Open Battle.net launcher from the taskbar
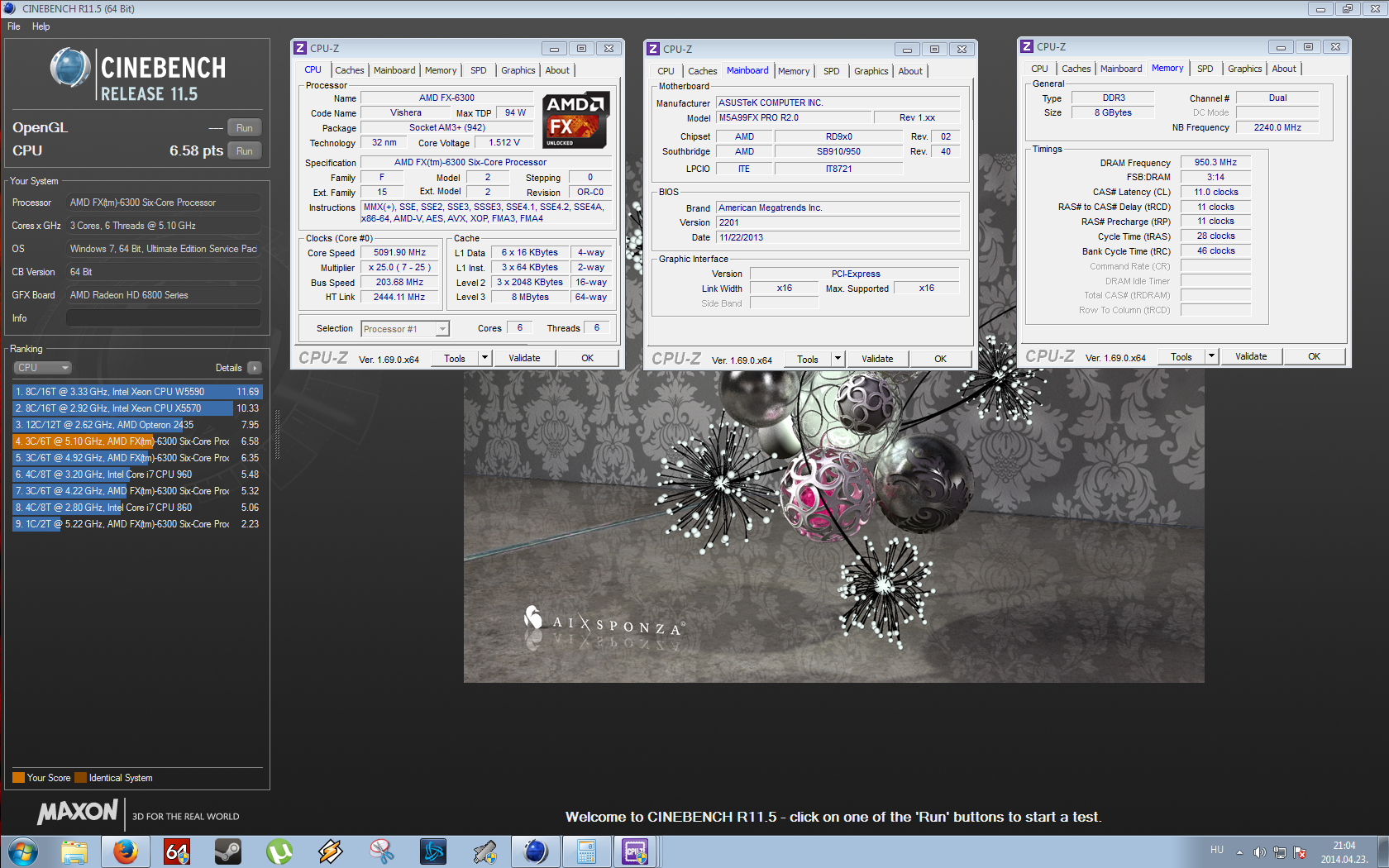The width and height of the screenshot is (1389, 868). [x=433, y=851]
